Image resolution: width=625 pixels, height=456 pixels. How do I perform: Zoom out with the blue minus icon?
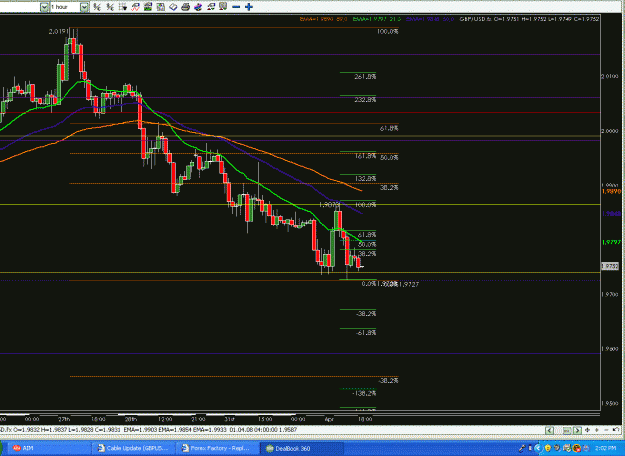click(236, 7)
